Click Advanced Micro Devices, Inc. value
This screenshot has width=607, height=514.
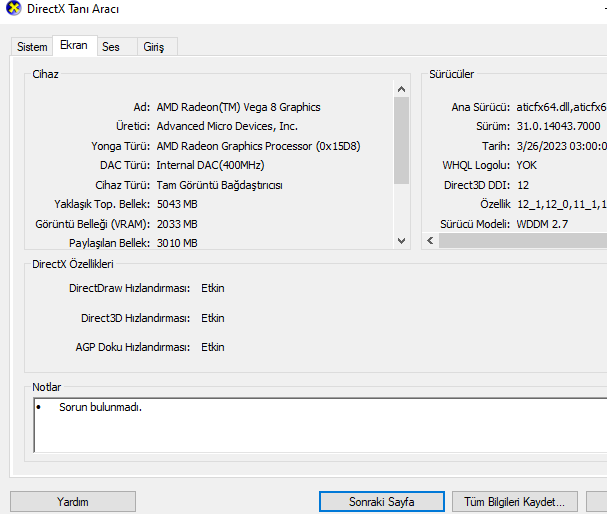227,126
